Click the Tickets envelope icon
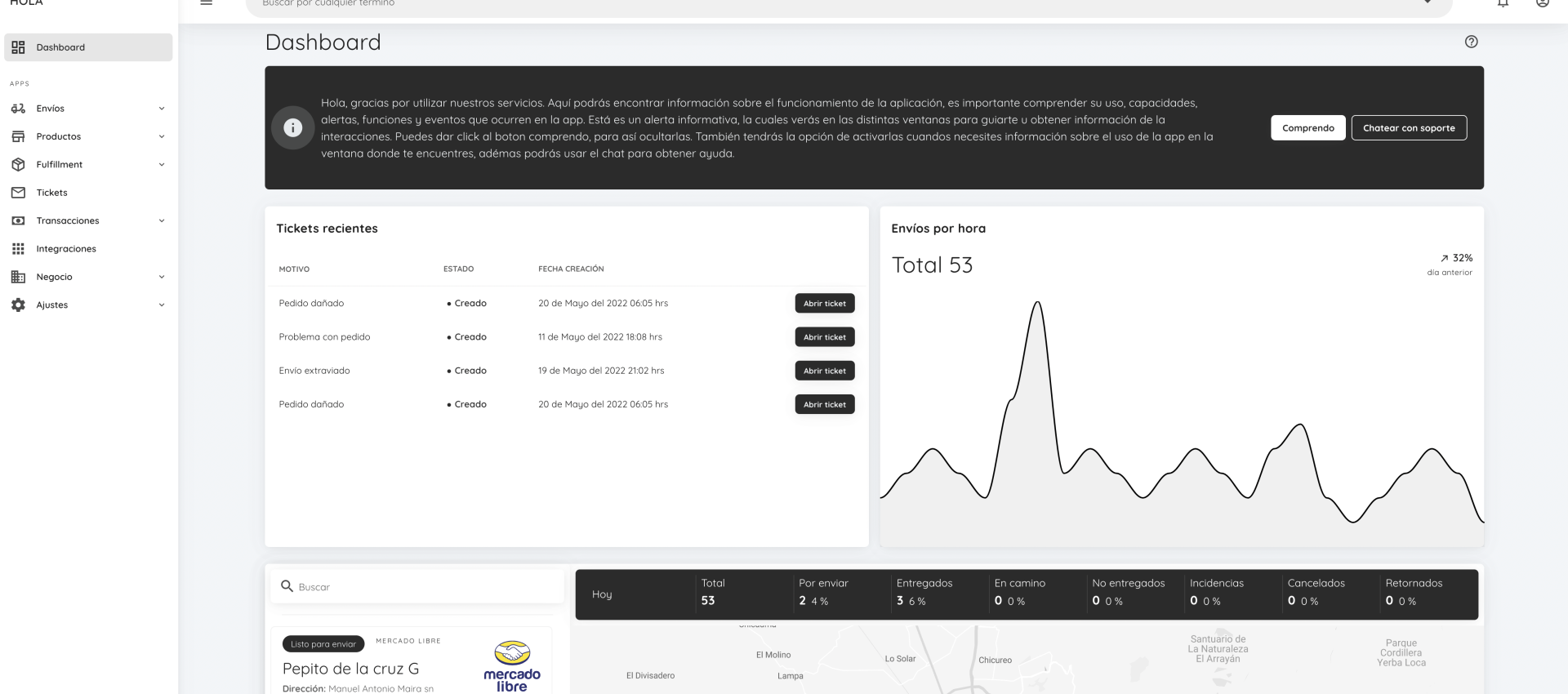Screen dimensions: 1568x694 tap(18, 193)
